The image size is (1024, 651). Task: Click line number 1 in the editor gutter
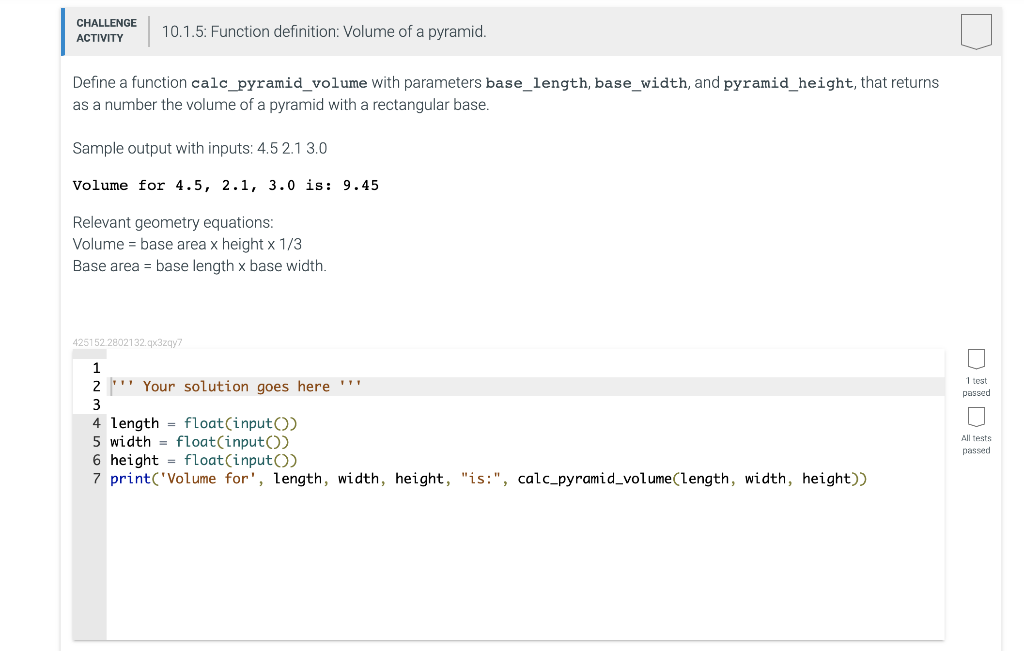click(95, 368)
